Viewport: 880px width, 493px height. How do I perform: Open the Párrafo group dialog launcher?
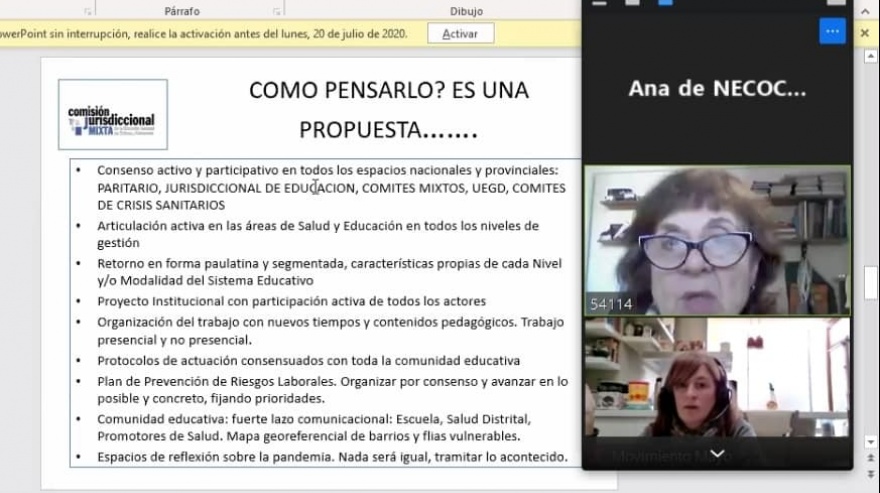tap(277, 11)
